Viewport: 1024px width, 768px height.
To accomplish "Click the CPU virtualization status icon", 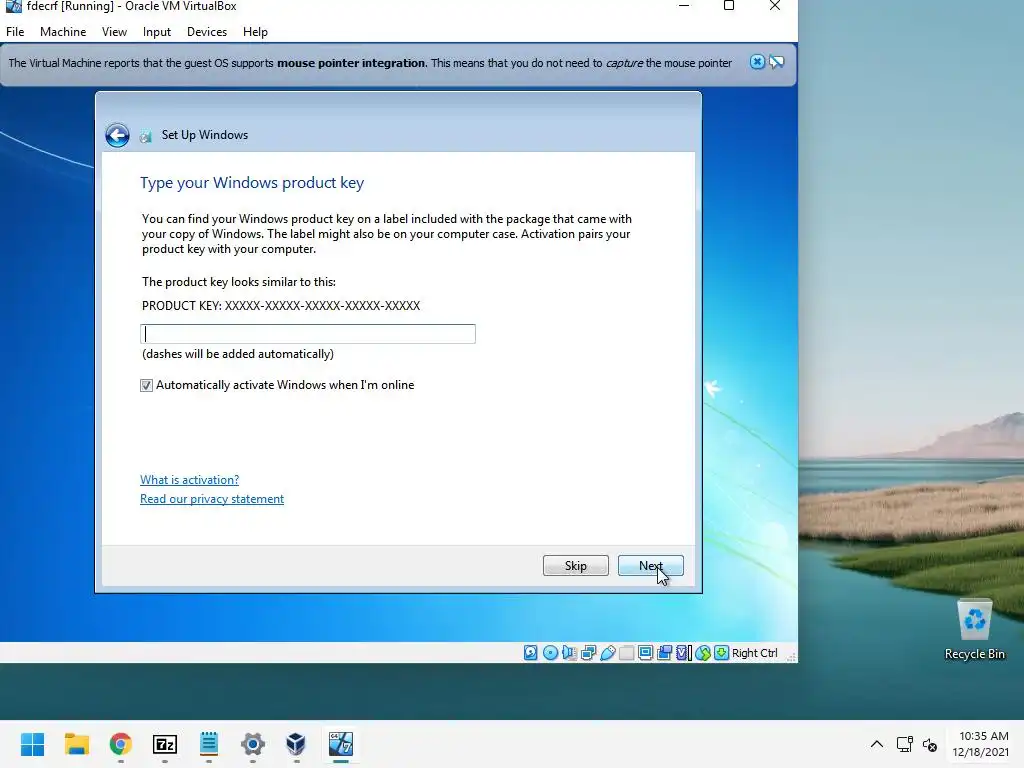I will (683, 652).
